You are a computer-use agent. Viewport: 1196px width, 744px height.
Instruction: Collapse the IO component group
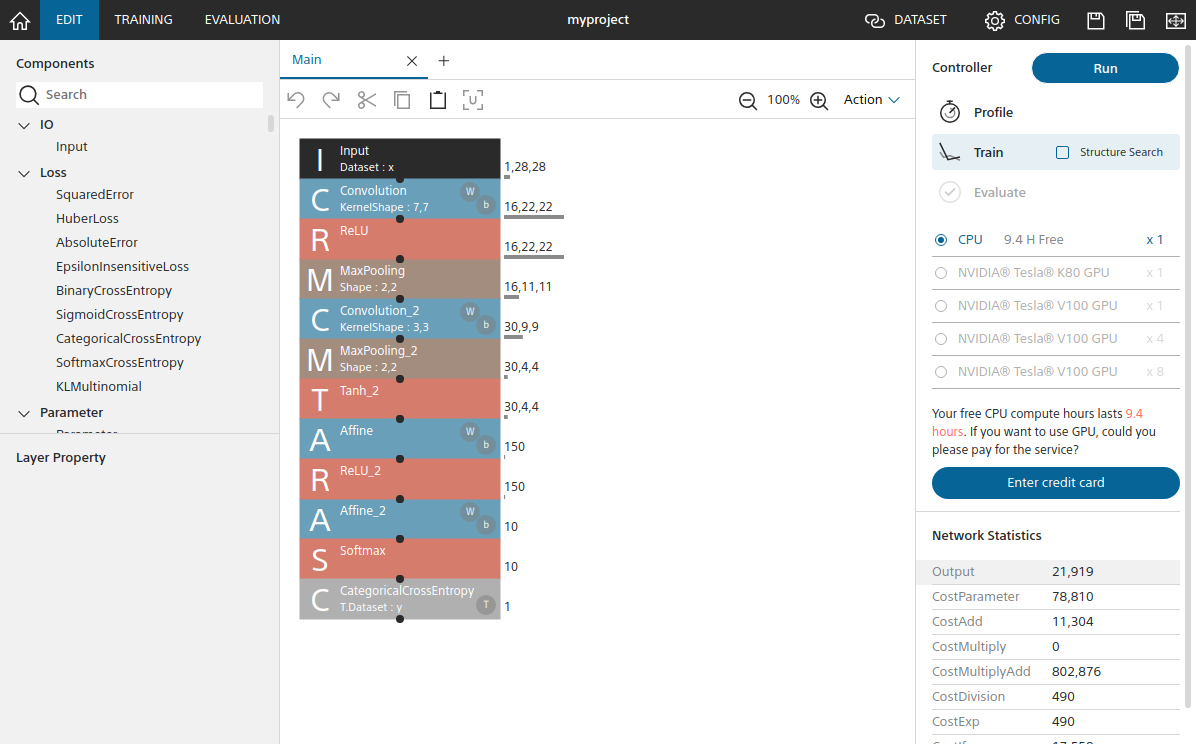tap(25, 125)
